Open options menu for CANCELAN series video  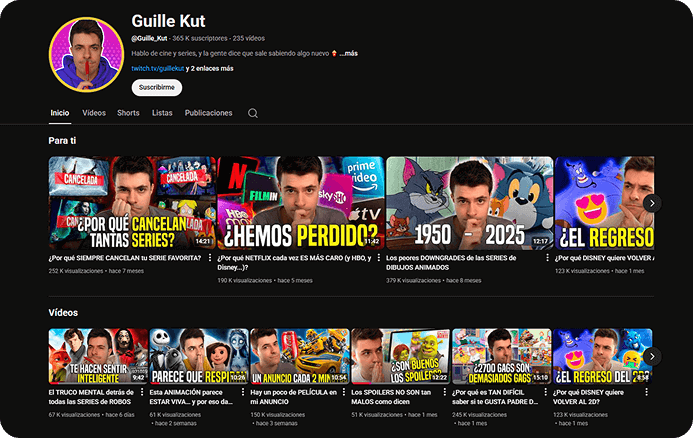click(208, 259)
